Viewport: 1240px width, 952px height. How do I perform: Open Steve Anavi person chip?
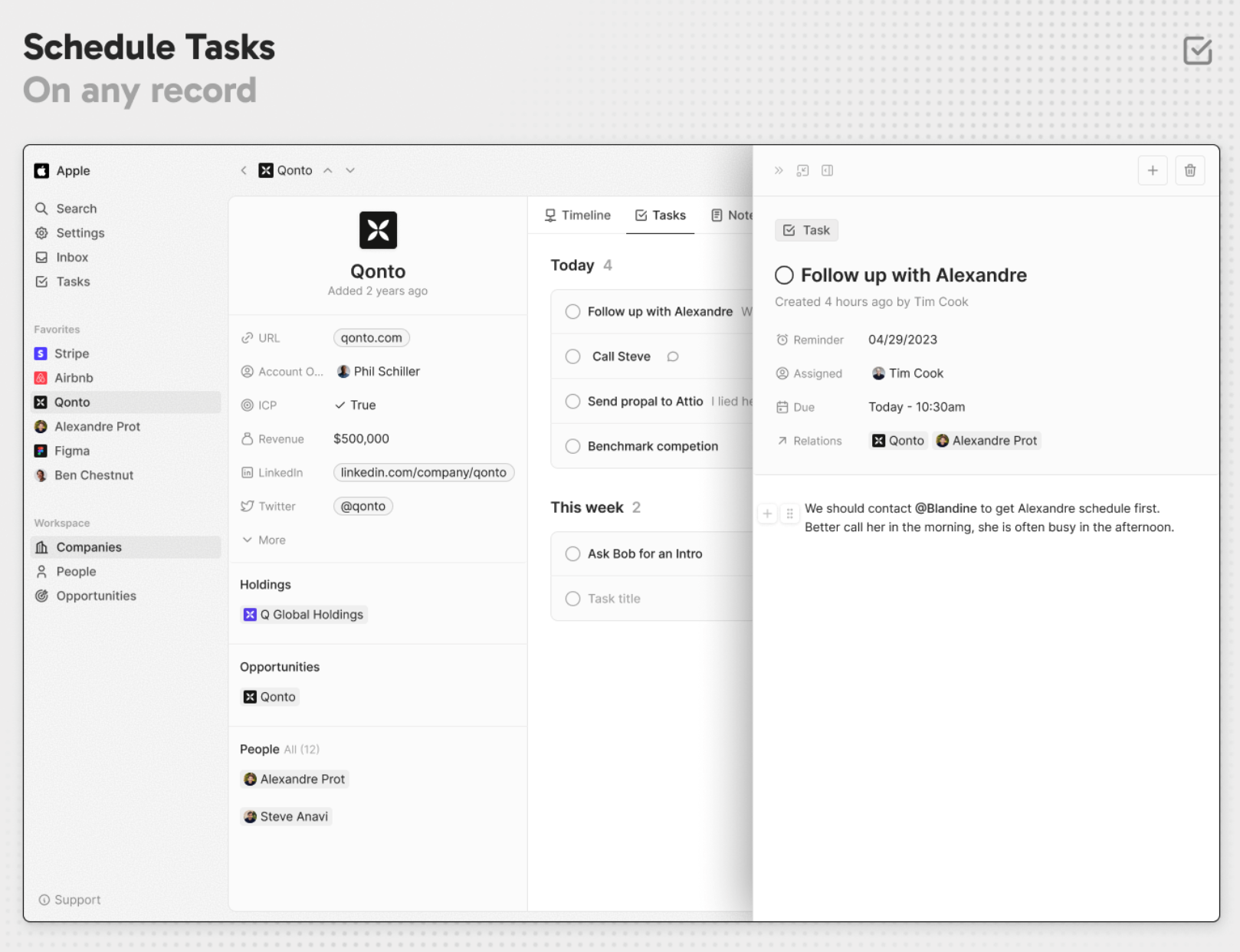click(x=286, y=817)
